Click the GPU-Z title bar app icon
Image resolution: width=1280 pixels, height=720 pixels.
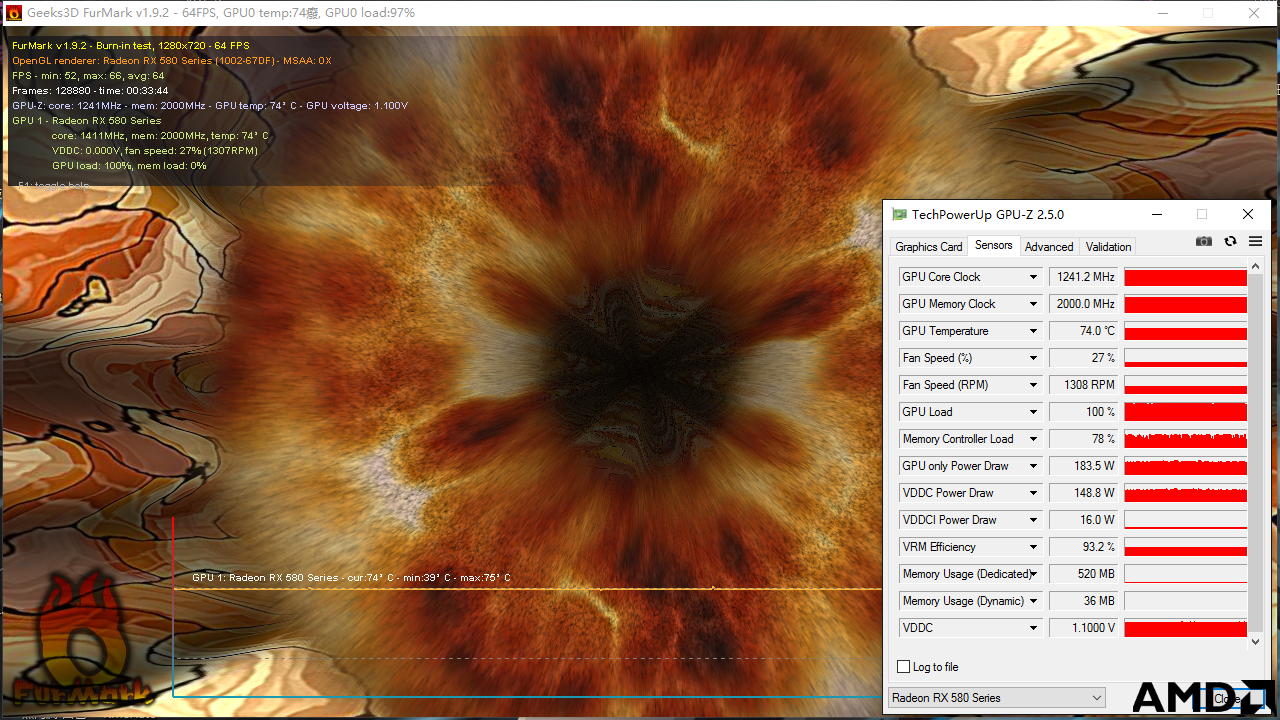(x=899, y=214)
